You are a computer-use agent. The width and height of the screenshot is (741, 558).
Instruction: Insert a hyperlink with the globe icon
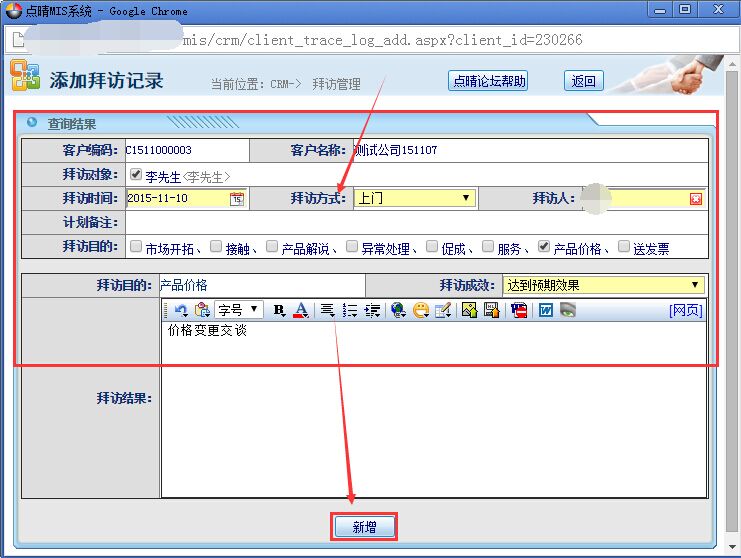click(398, 310)
